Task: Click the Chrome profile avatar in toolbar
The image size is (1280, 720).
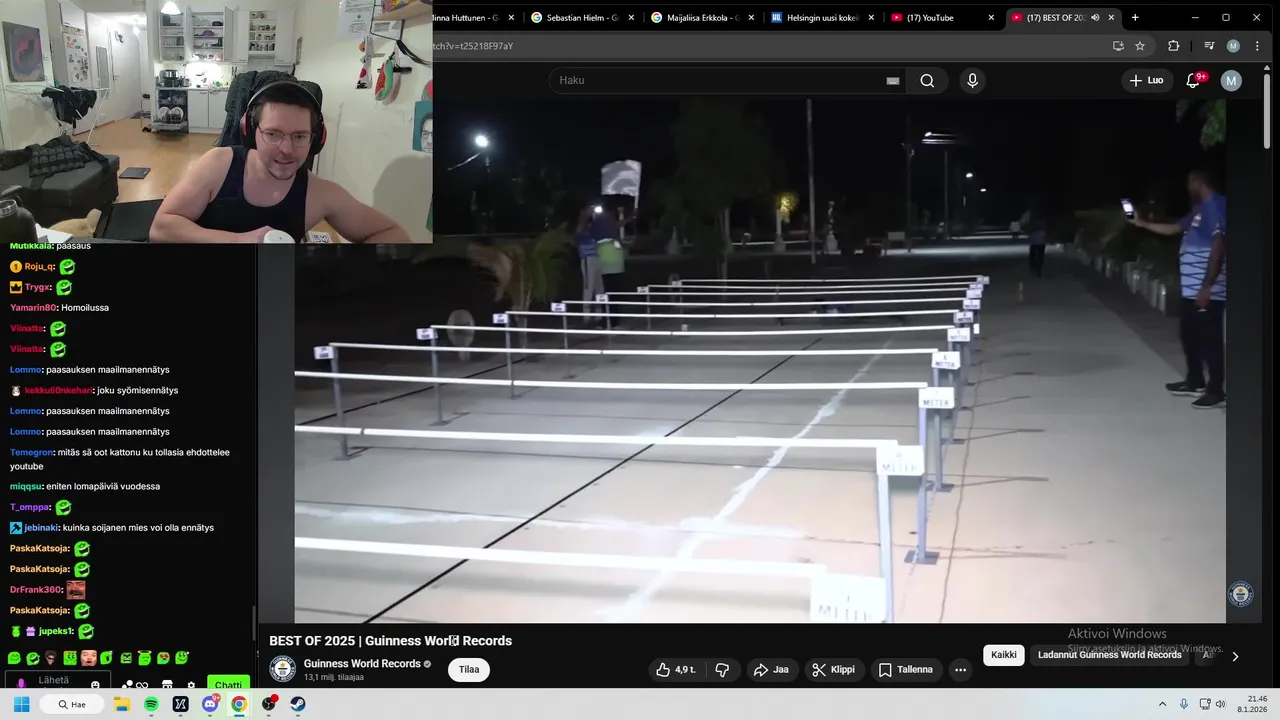Action: click(1233, 46)
